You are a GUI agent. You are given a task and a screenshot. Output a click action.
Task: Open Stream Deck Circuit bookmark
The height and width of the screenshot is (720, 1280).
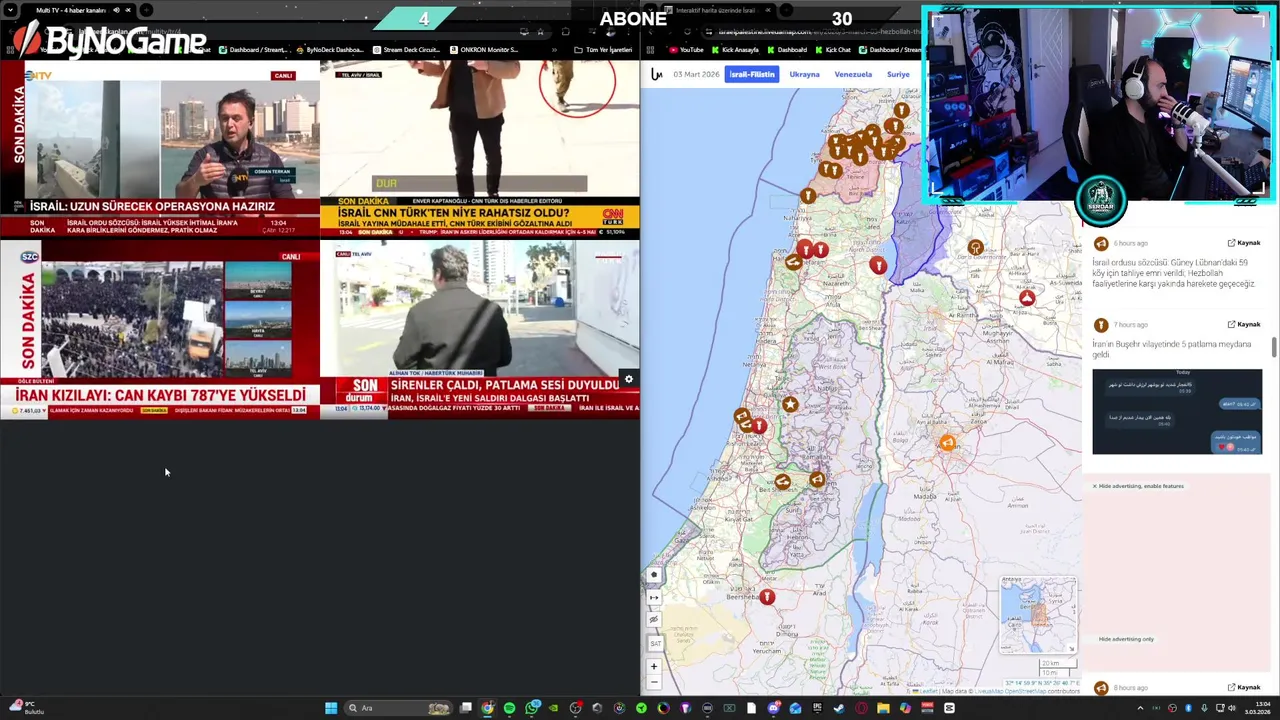coord(406,50)
